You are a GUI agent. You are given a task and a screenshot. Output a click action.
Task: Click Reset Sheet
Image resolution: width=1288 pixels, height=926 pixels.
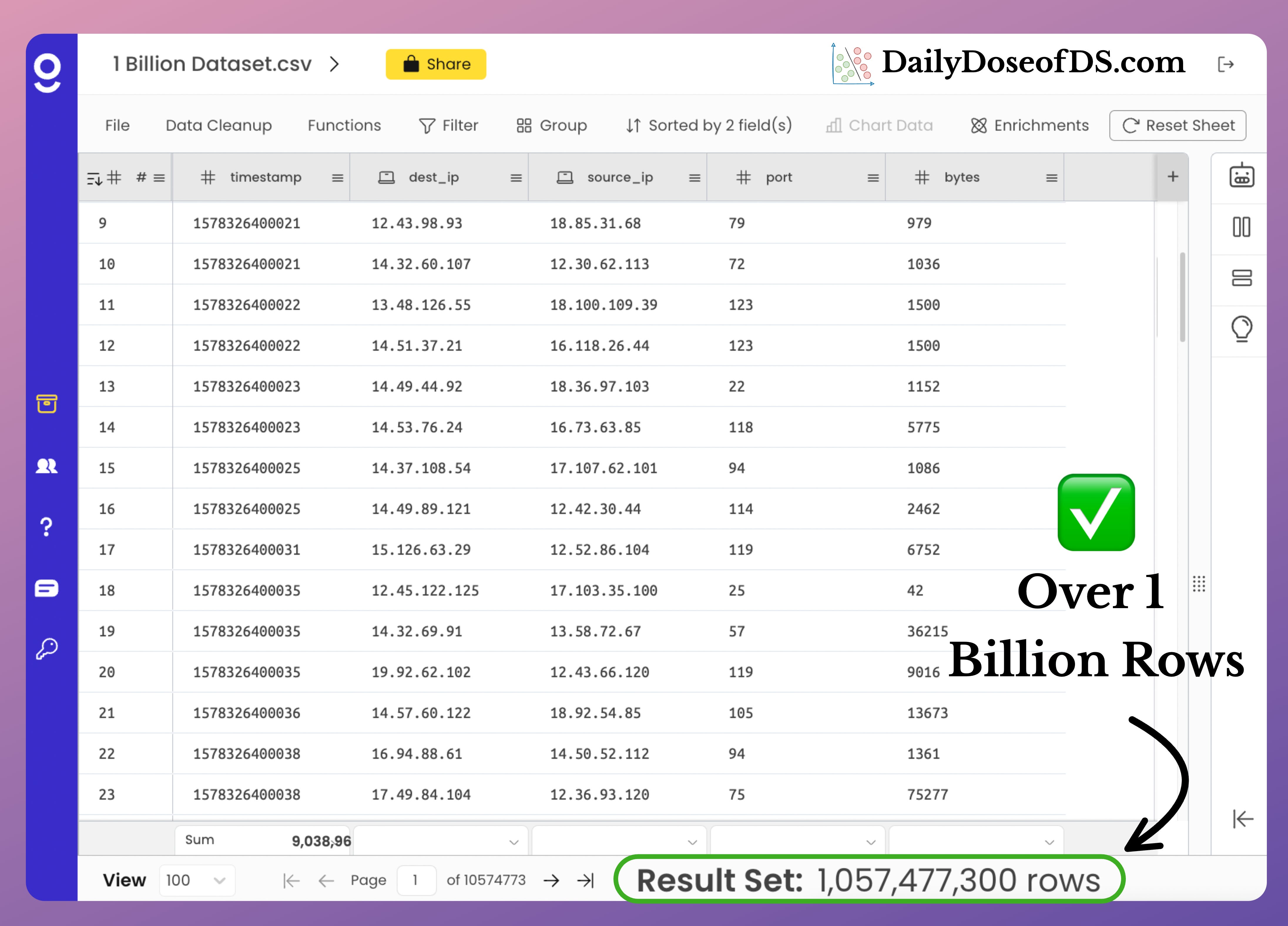(x=1177, y=125)
